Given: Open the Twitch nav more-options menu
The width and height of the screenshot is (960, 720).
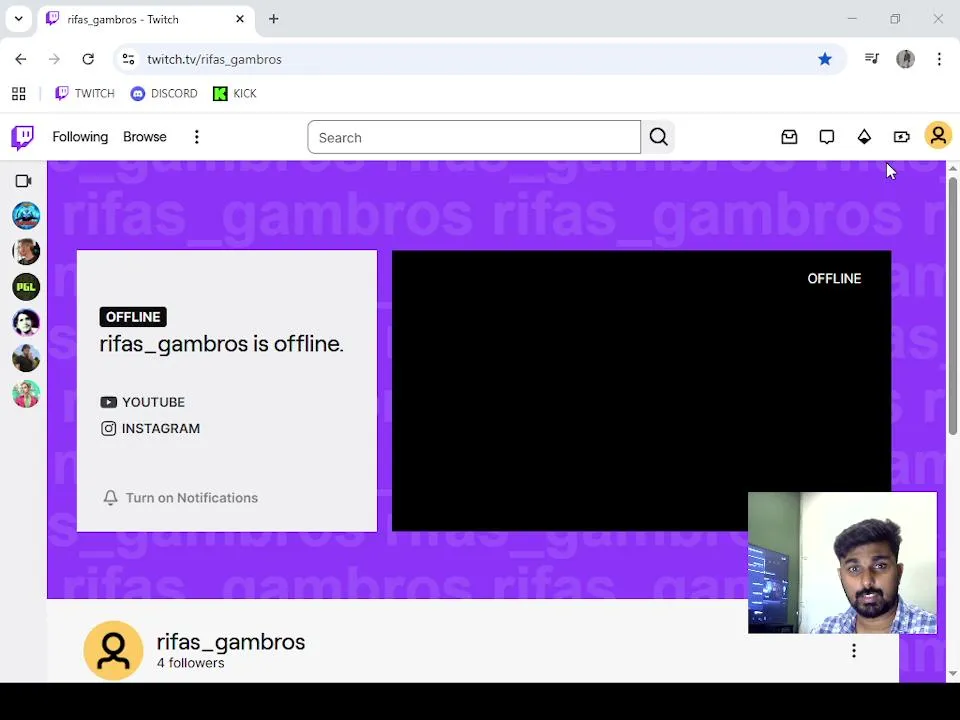Looking at the screenshot, I should tap(197, 137).
